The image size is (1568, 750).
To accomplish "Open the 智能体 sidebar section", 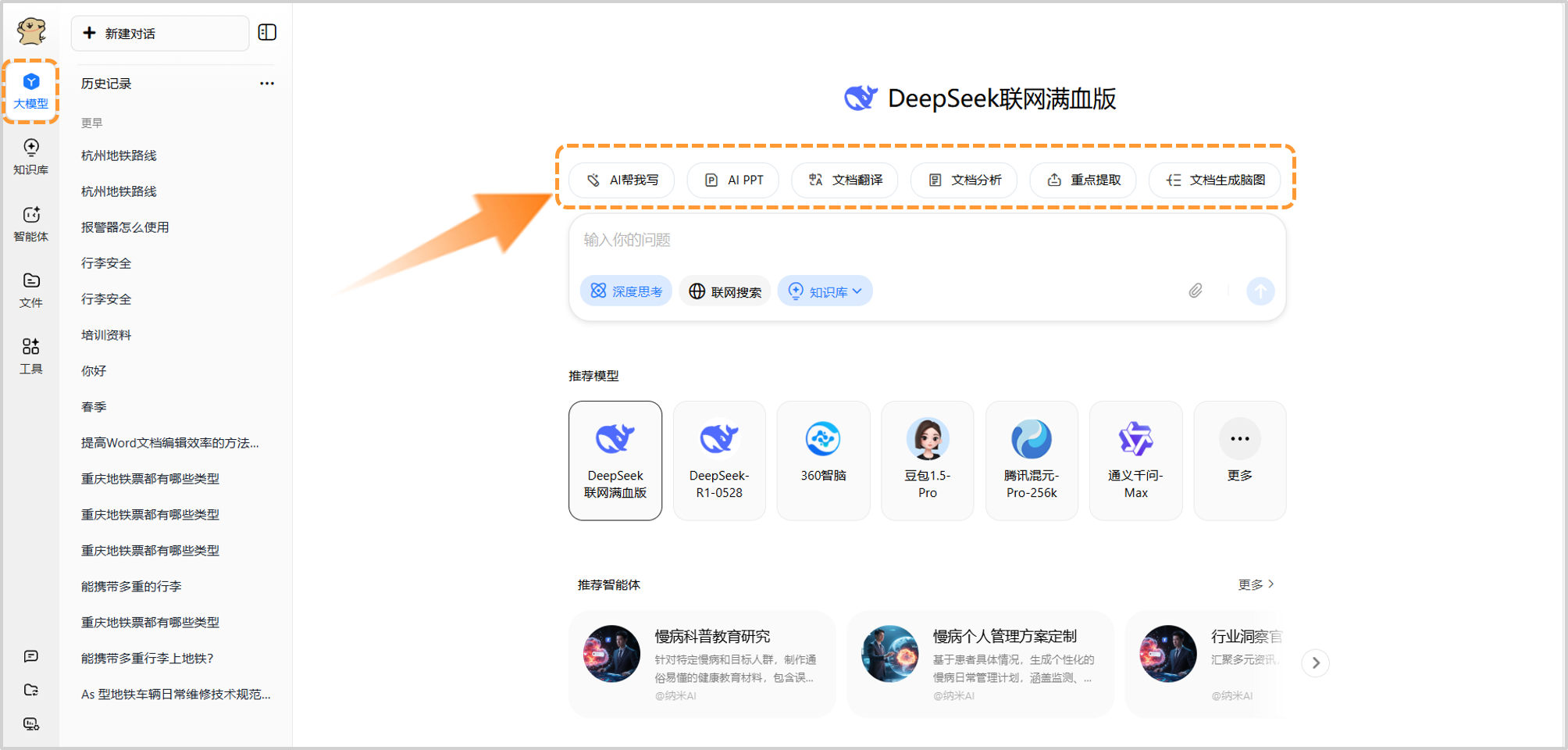I will [31, 223].
